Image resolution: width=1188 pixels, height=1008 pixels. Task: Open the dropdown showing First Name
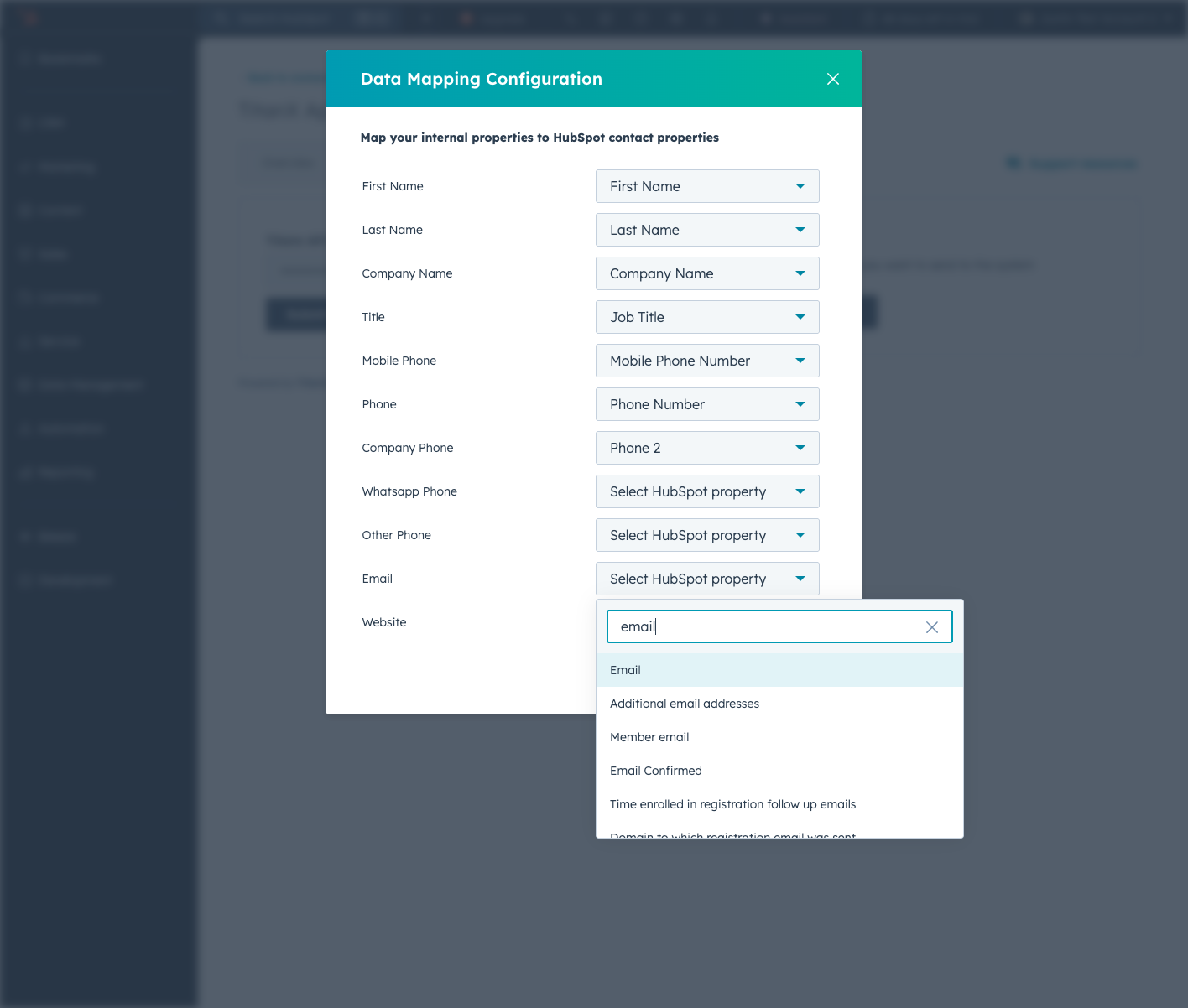pyautogui.click(x=707, y=186)
